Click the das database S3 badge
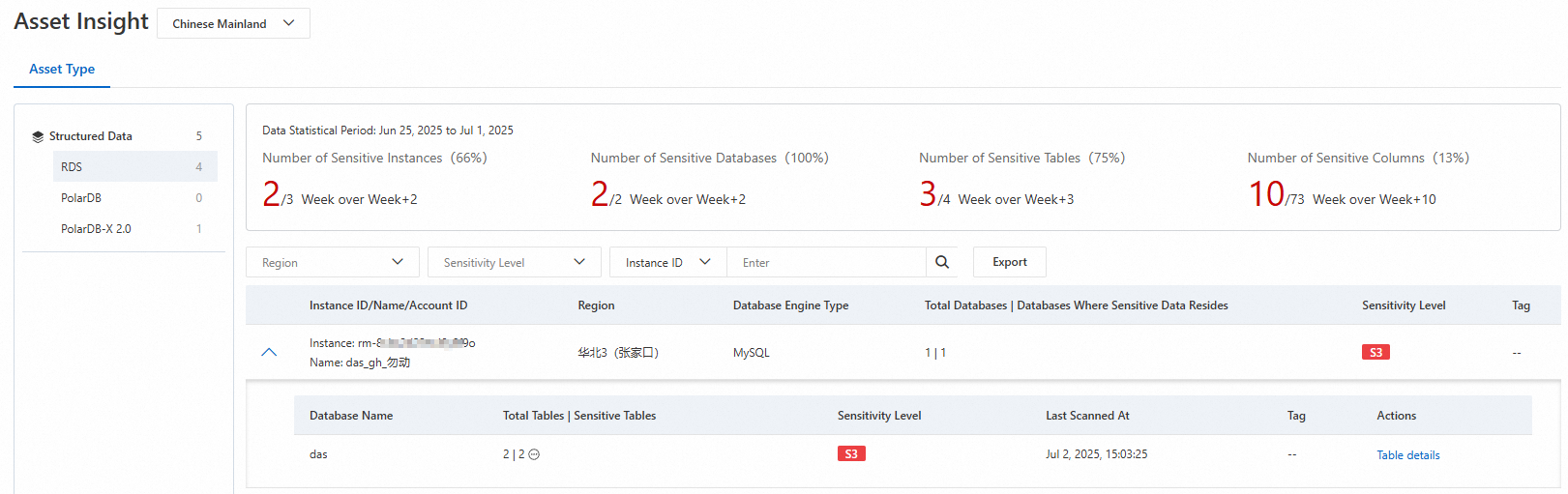Viewport: 1568px width, 494px height. click(x=851, y=454)
